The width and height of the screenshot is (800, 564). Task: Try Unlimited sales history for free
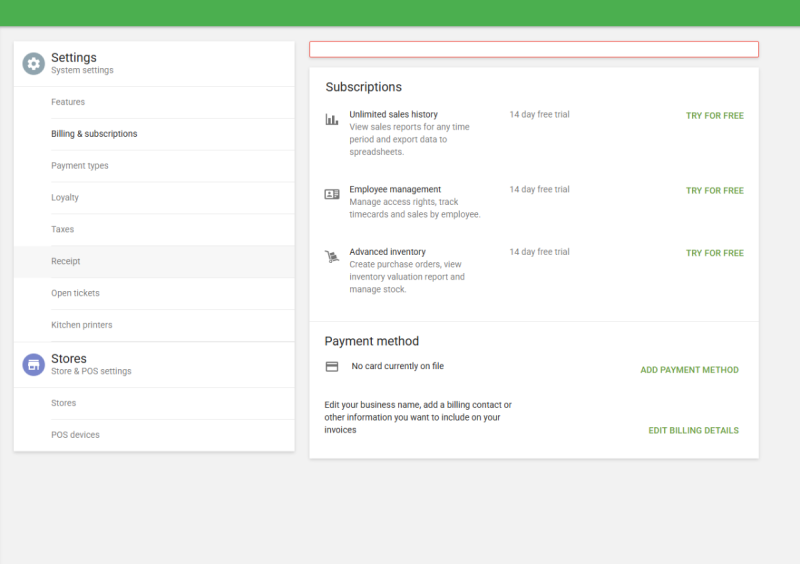tap(714, 116)
